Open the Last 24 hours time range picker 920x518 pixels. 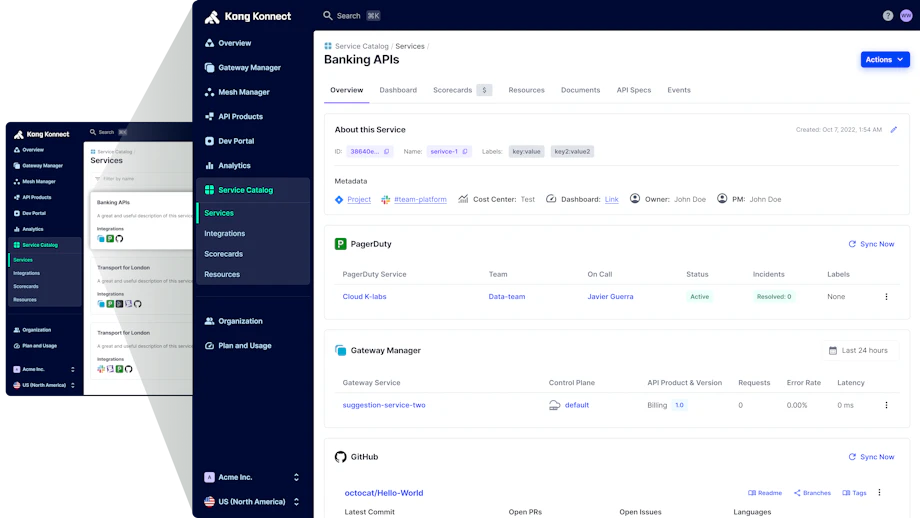(x=860, y=351)
